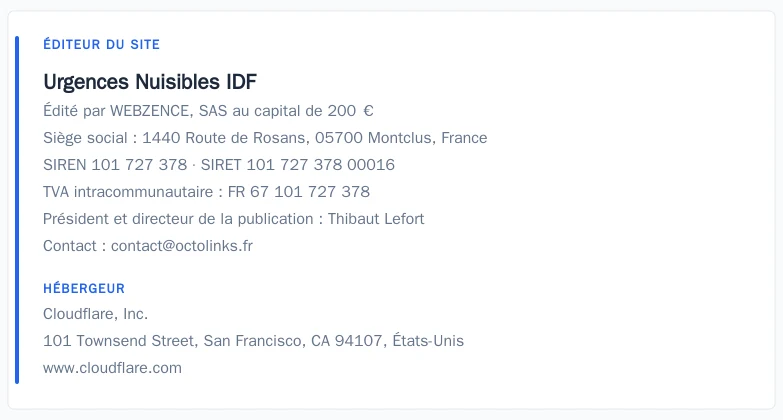Viewport: 783px width, 420px height.
Task: Click the SIRET 101 727 378 00016 number
Action: [x=298, y=165]
